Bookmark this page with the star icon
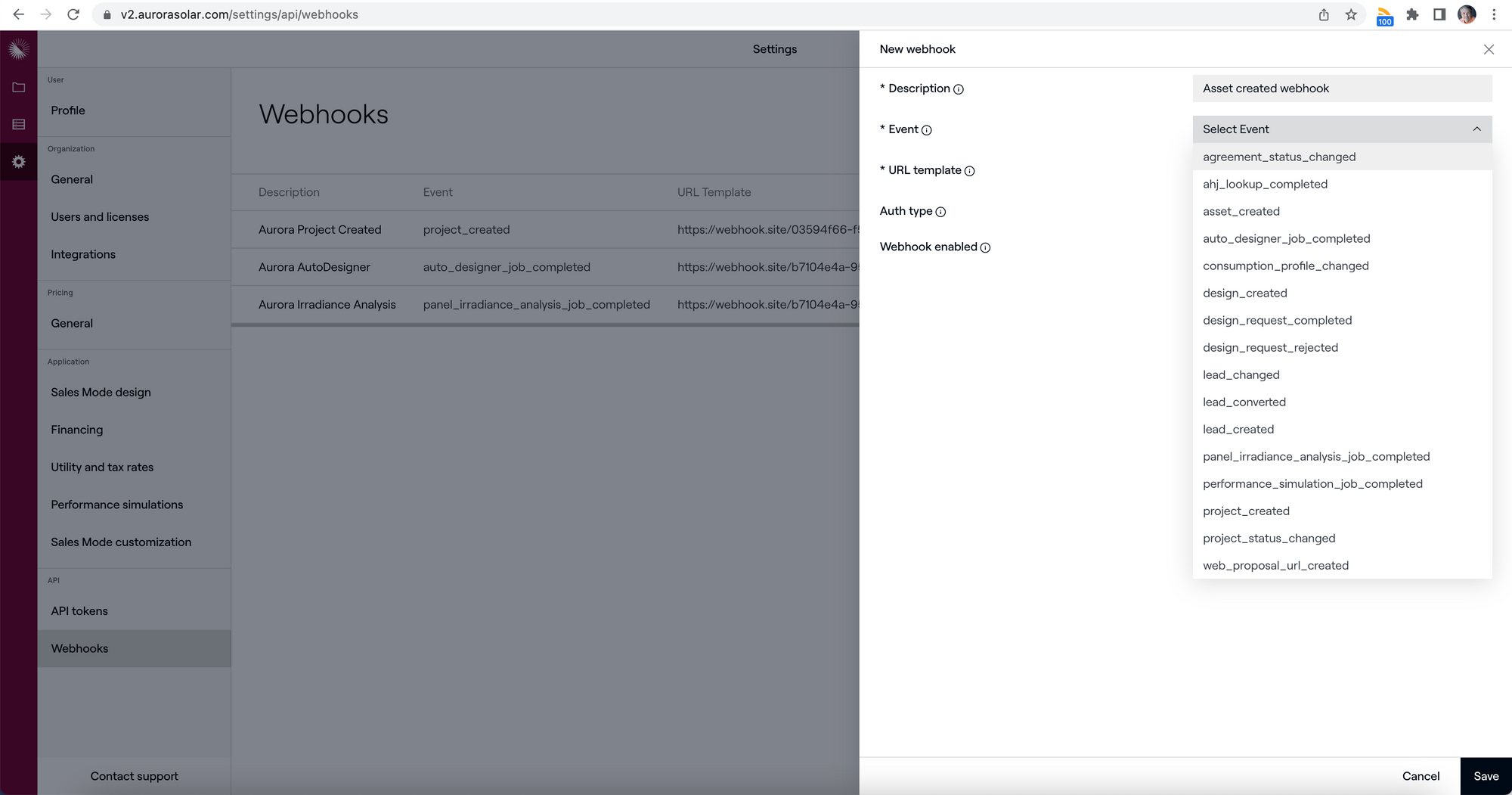This screenshot has height=795, width=1512. 1351,14
